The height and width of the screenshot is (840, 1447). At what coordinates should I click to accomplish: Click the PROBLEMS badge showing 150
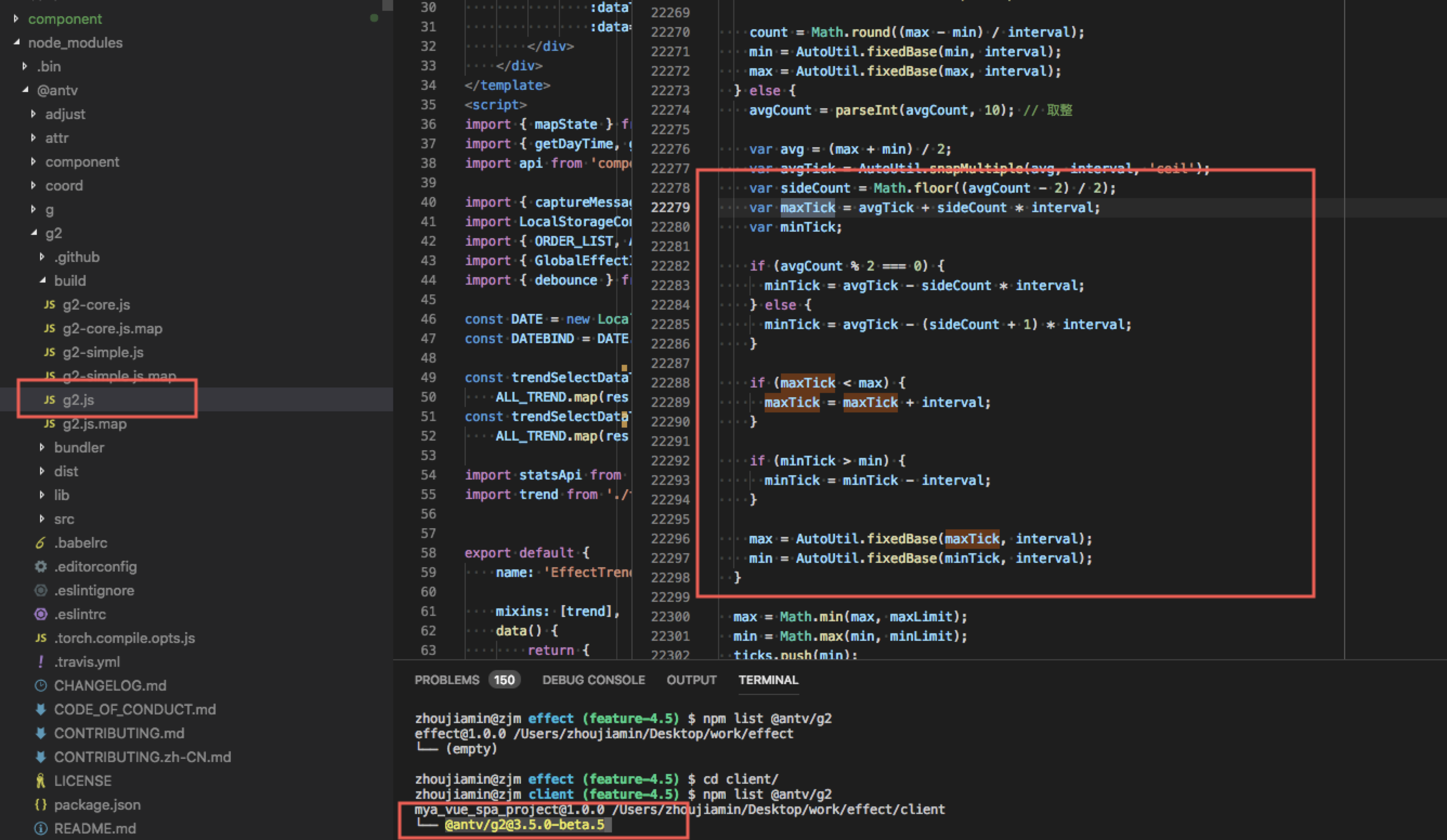504,679
